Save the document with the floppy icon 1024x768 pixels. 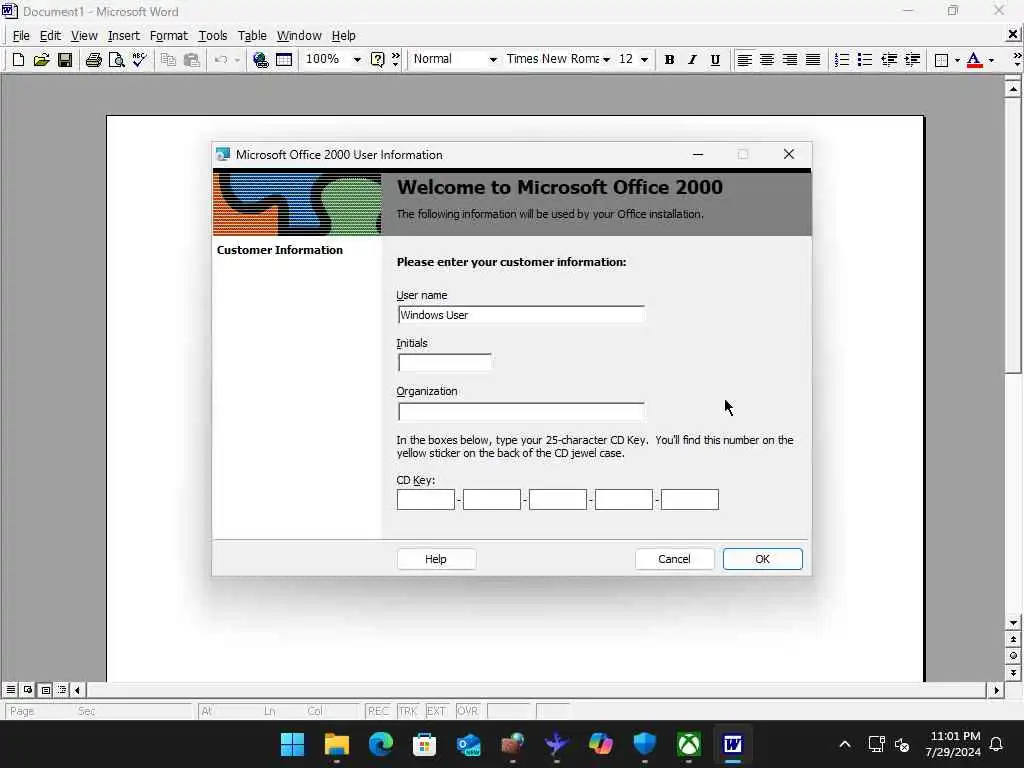click(65, 60)
